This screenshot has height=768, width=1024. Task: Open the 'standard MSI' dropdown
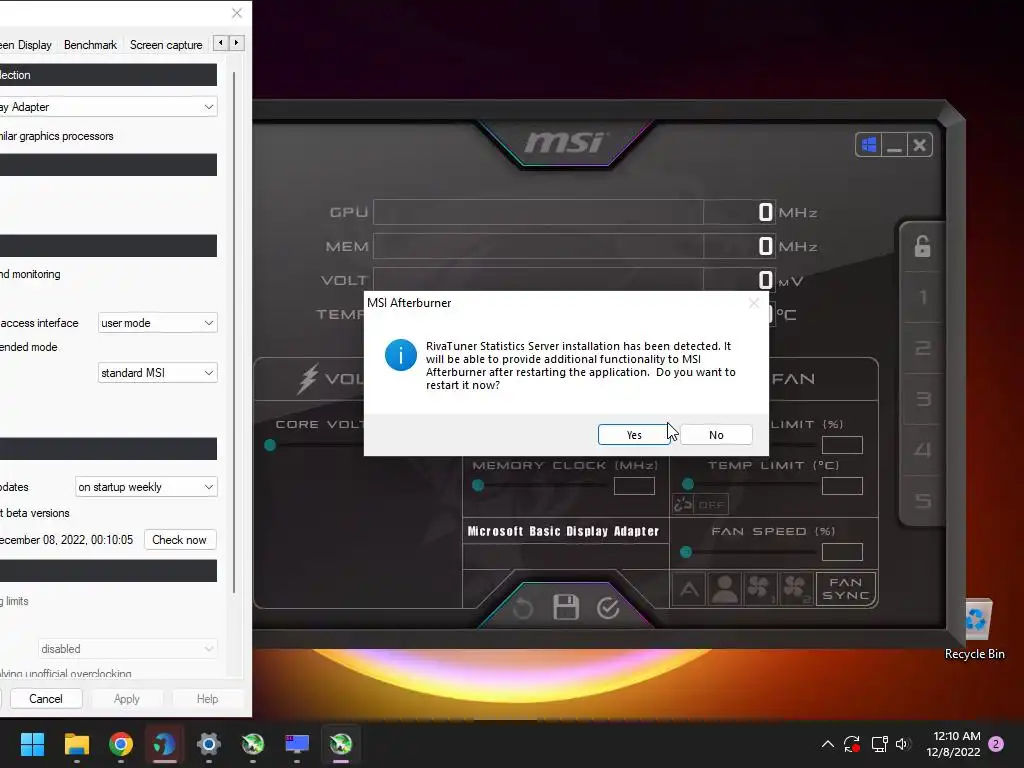(x=157, y=373)
